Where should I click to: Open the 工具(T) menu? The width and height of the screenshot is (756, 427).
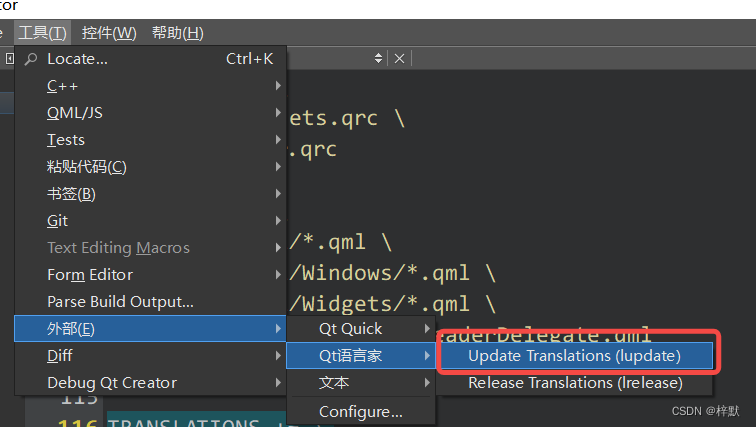coord(42,33)
